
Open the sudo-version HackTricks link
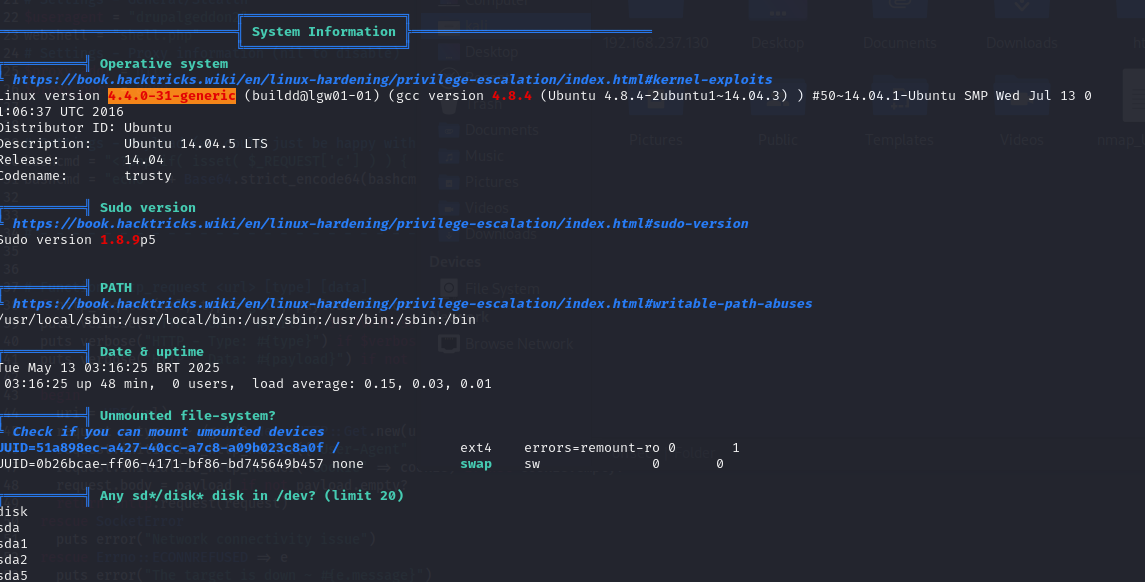(380, 223)
